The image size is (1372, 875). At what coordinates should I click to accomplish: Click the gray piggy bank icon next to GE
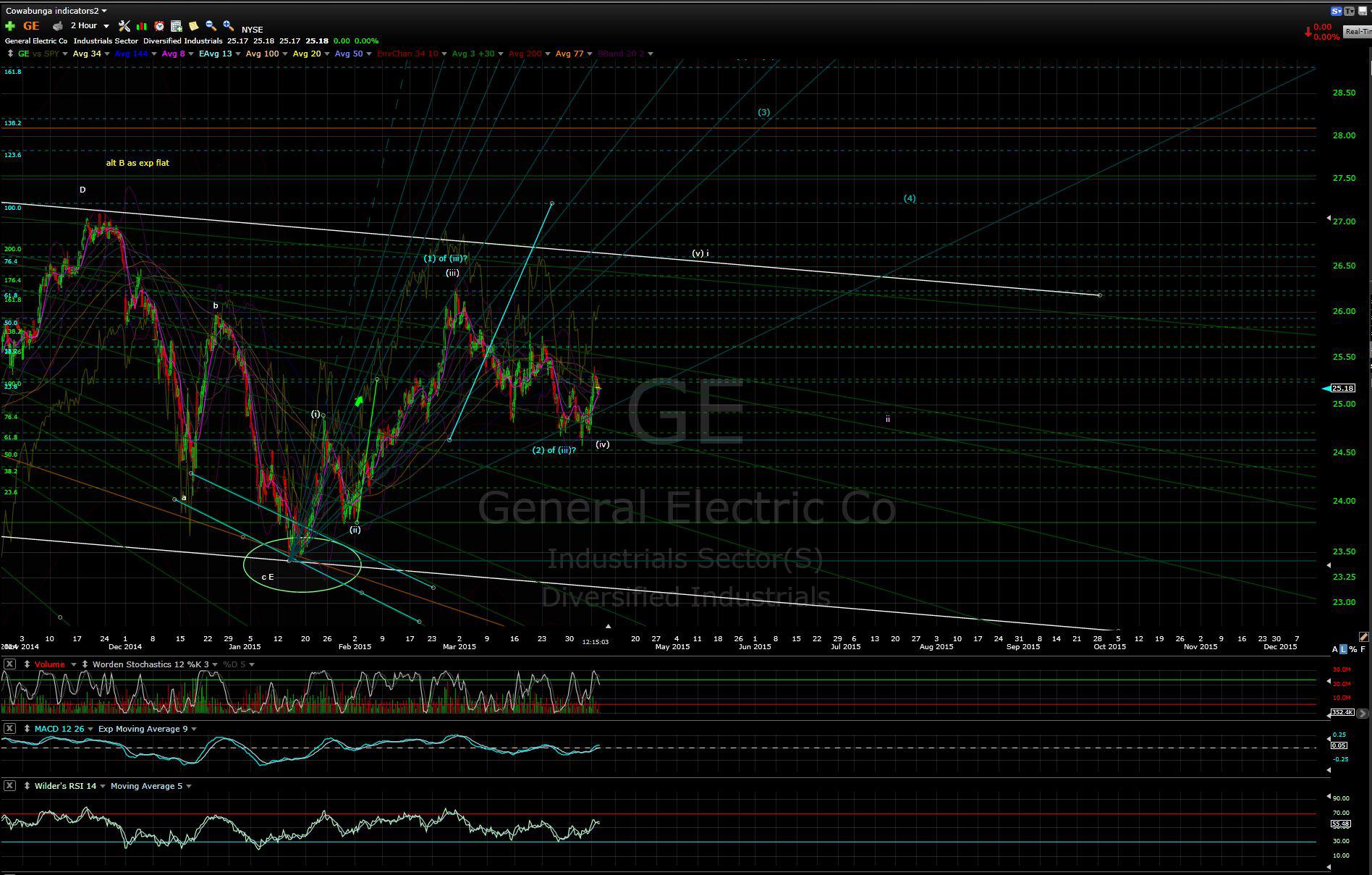coord(57,26)
